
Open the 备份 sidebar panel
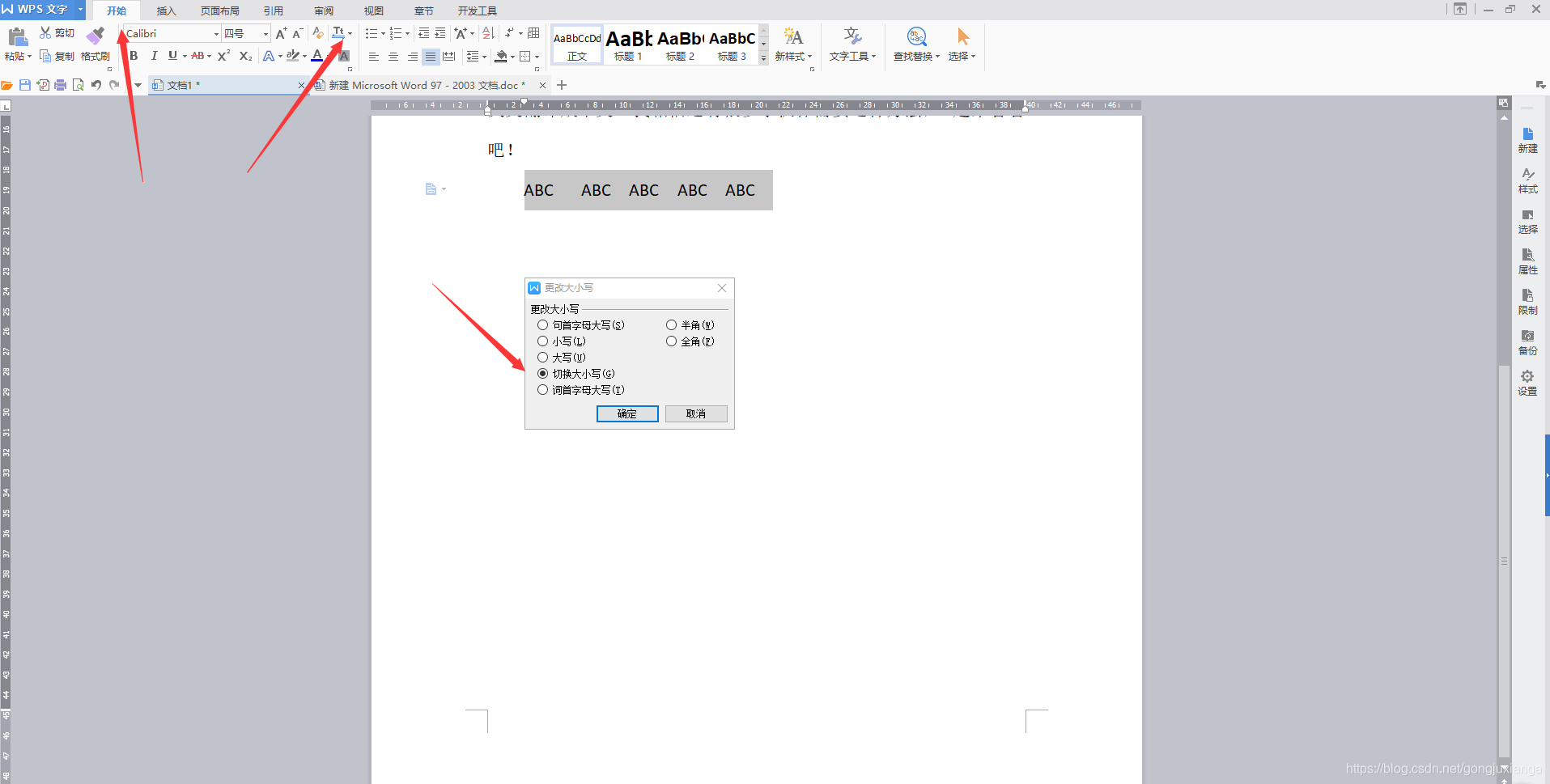pos(1527,342)
